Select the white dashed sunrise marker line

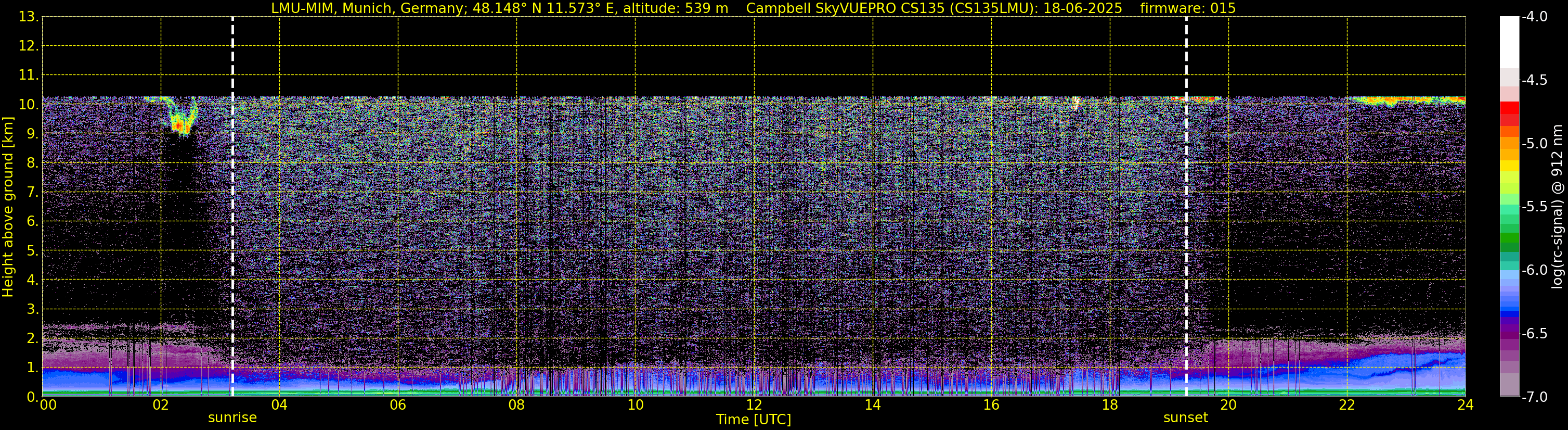[x=232, y=207]
